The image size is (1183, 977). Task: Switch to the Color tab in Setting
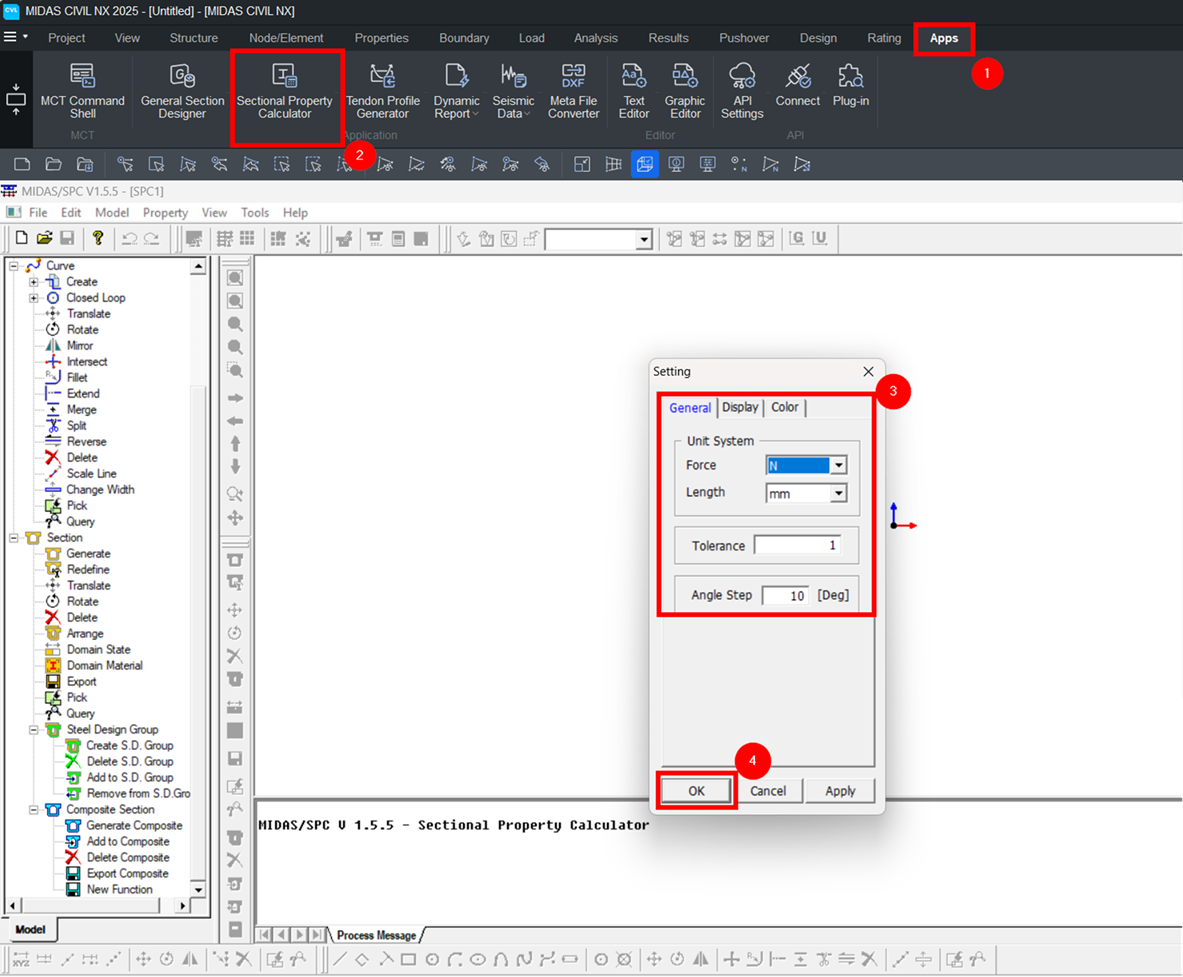click(x=785, y=408)
